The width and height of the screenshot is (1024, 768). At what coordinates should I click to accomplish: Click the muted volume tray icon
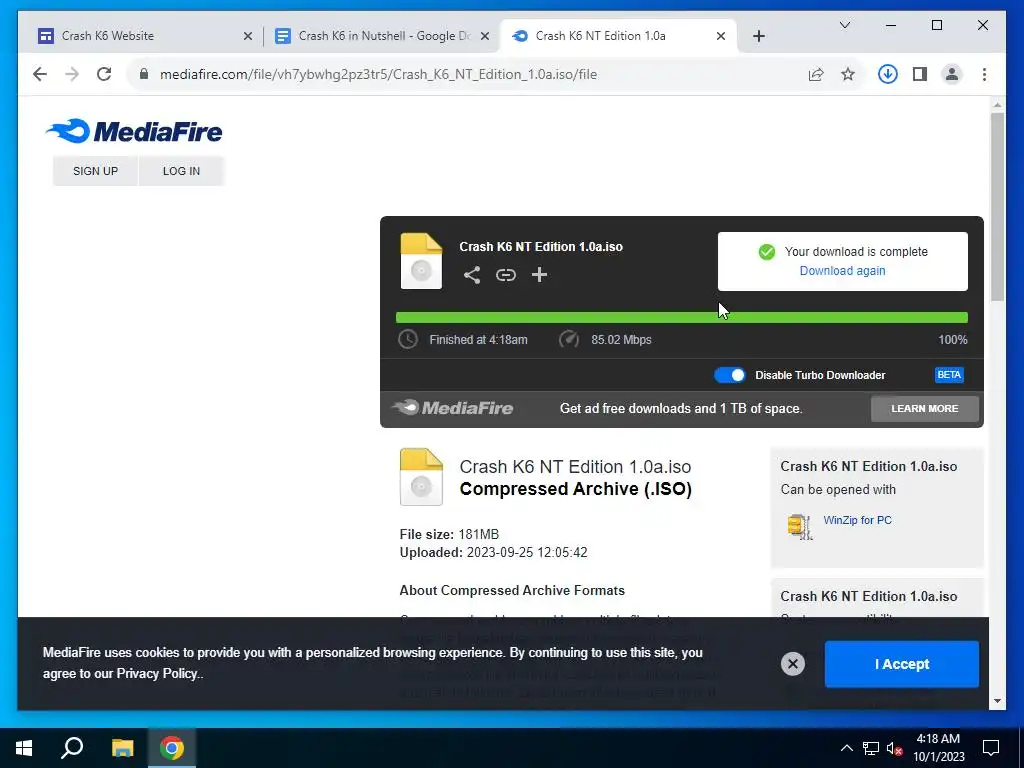click(x=895, y=748)
